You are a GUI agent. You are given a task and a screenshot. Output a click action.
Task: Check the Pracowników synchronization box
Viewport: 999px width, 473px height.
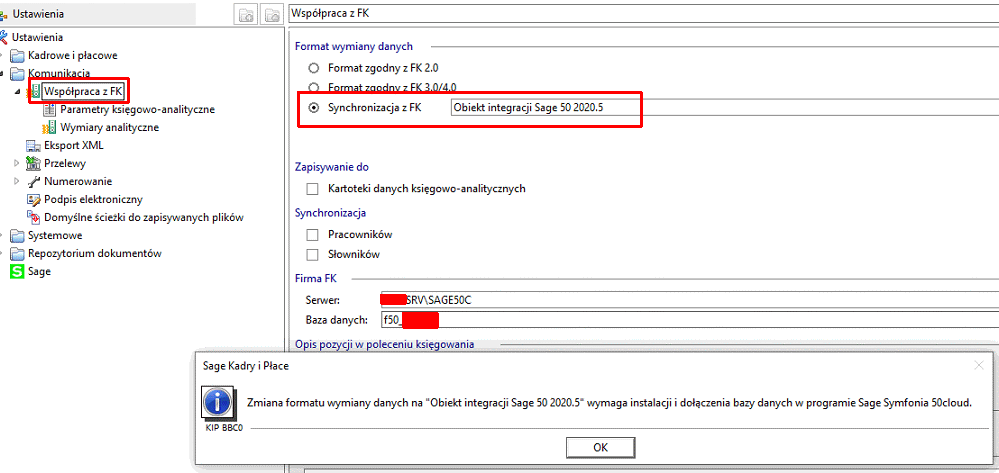coord(313,234)
